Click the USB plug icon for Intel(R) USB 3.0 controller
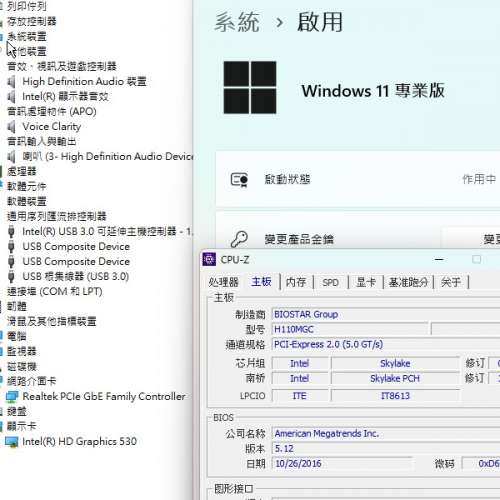The width and height of the screenshot is (500, 500). pos(11,231)
